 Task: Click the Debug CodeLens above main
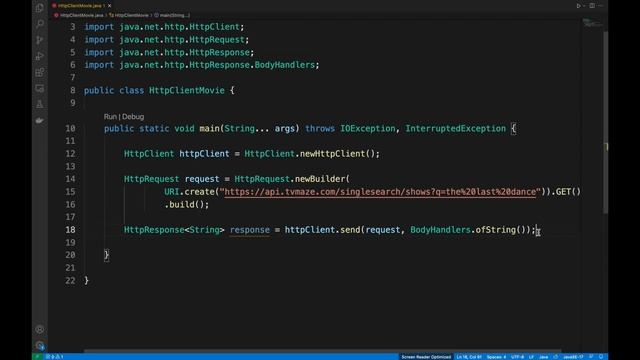coord(133,117)
